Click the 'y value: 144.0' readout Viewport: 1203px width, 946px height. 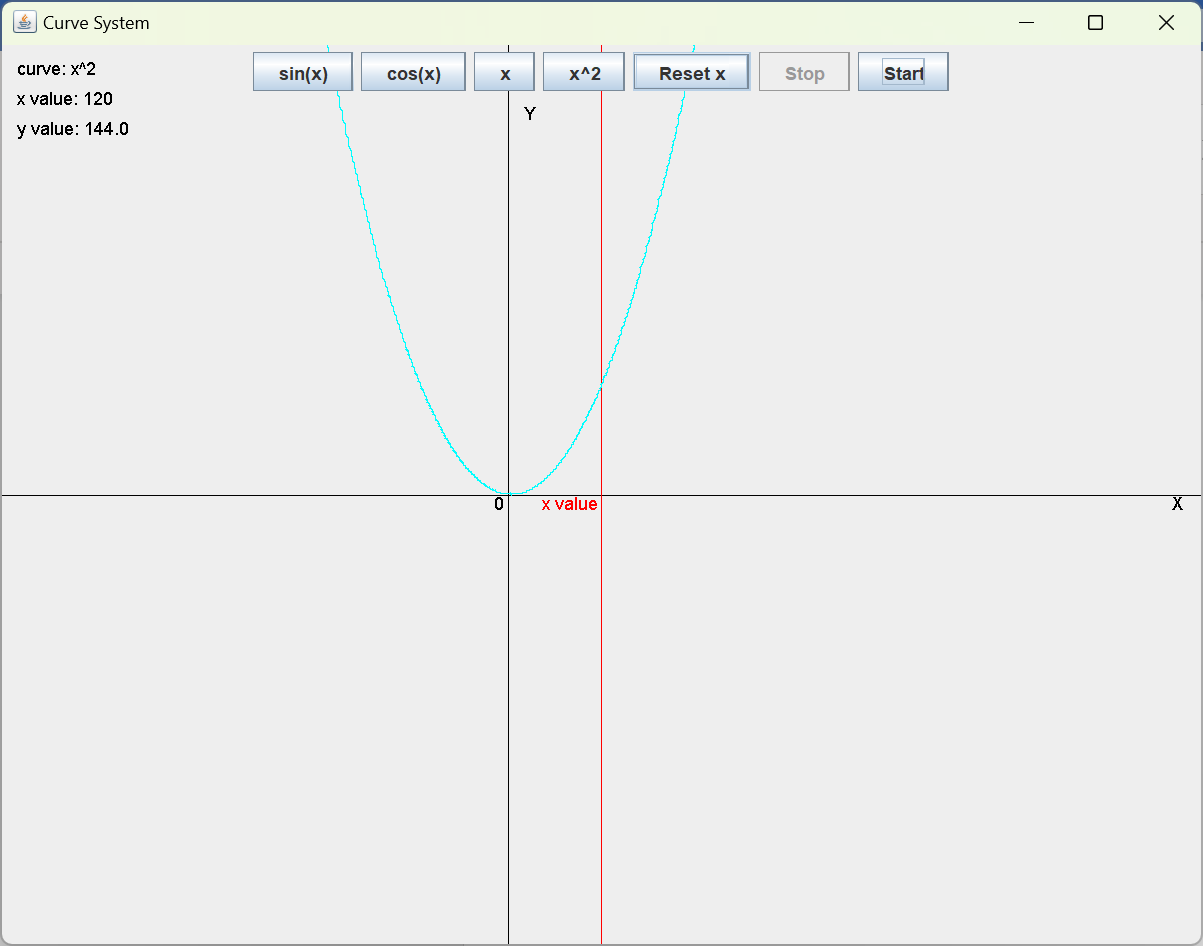(x=73, y=129)
